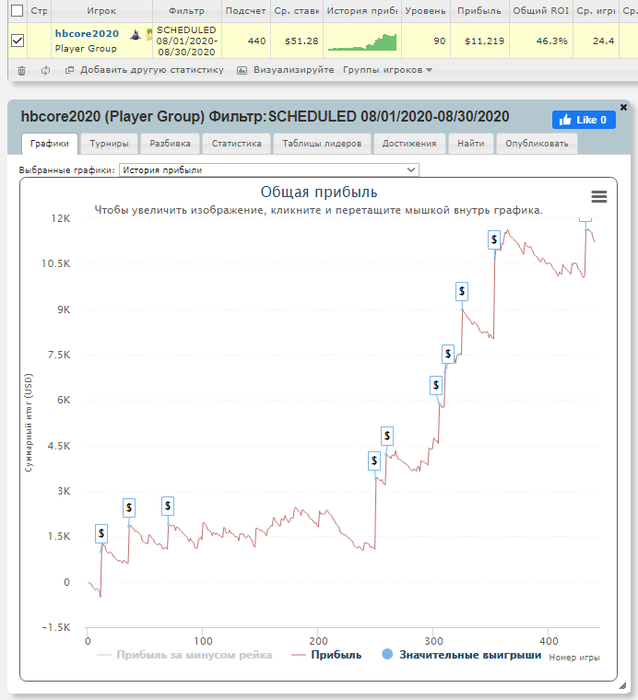This screenshot has width=638, height=700.
Task: Switch to the Турниры tab
Action: pyautogui.click(x=109, y=144)
